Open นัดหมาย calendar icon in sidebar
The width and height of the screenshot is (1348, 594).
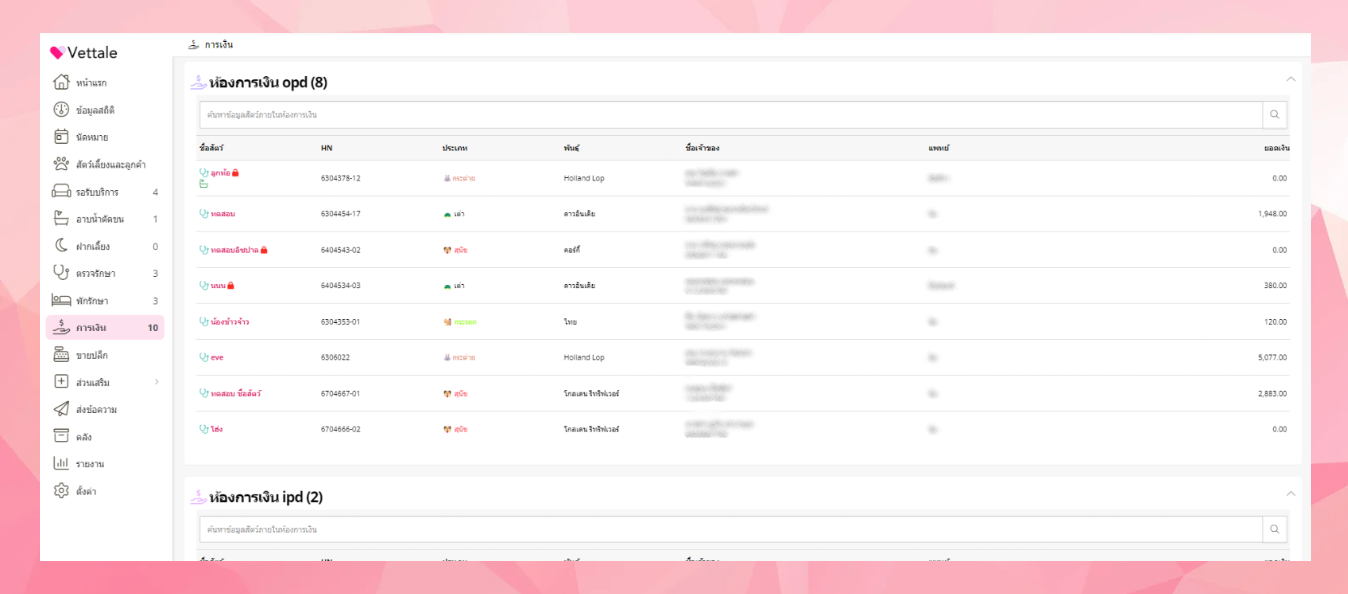[61, 137]
